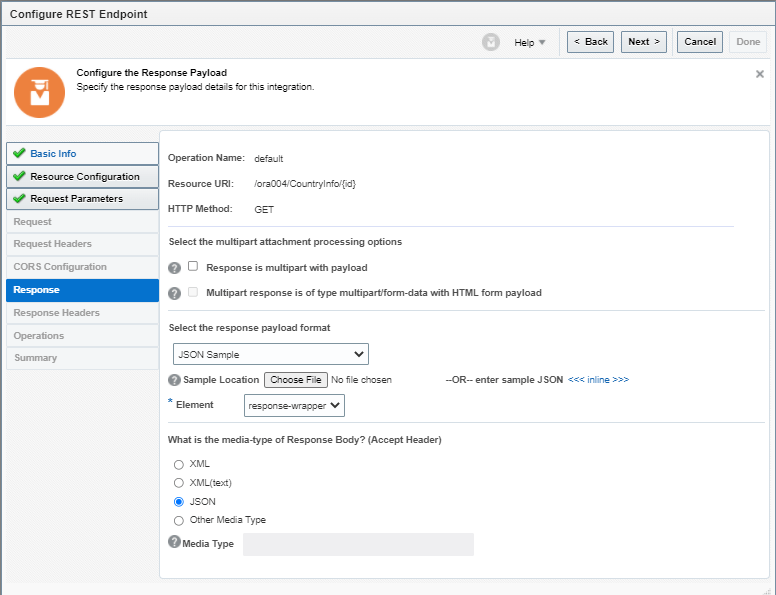Click the orange wizard graduate icon

click(39, 93)
